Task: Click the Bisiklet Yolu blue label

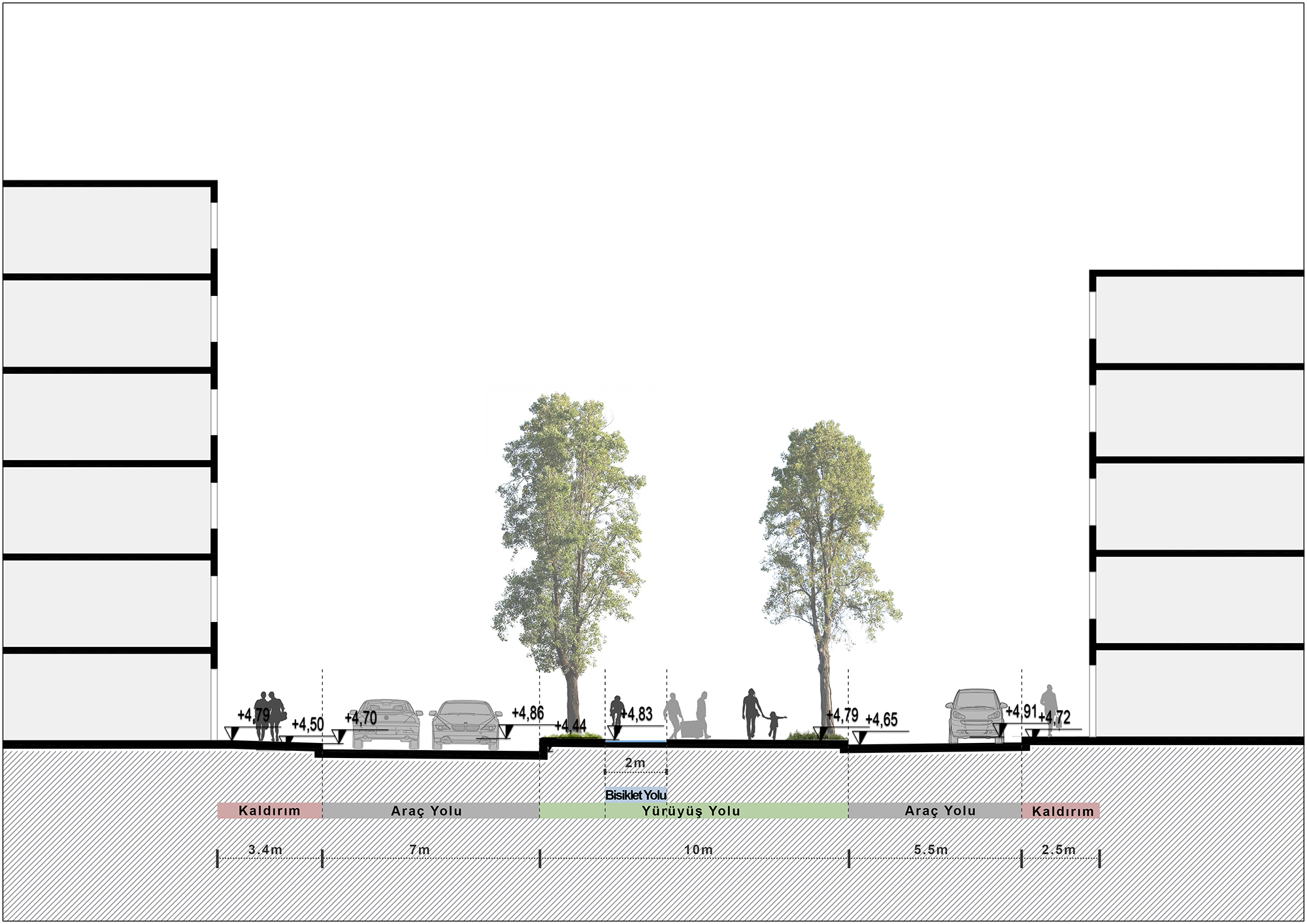Action: (x=635, y=795)
